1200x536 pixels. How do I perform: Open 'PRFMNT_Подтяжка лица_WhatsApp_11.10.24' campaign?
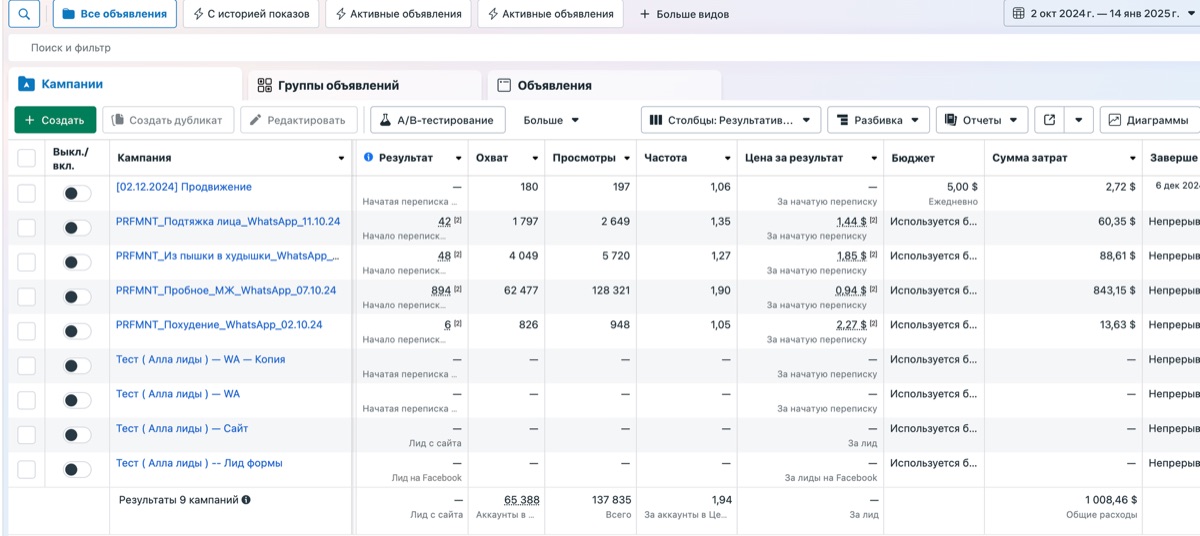point(228,222)
